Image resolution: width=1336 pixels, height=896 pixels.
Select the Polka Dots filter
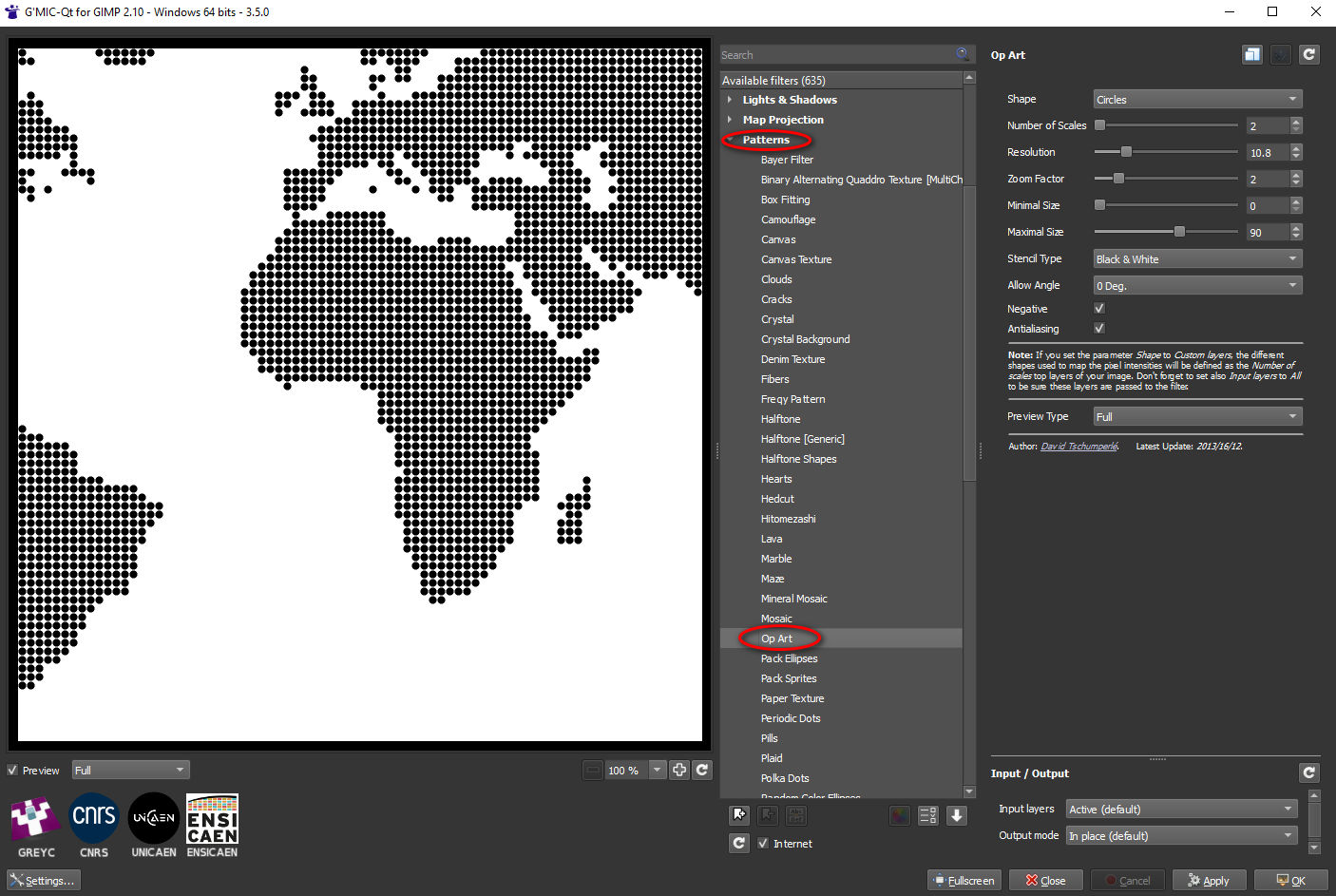(x=785, y=778)
